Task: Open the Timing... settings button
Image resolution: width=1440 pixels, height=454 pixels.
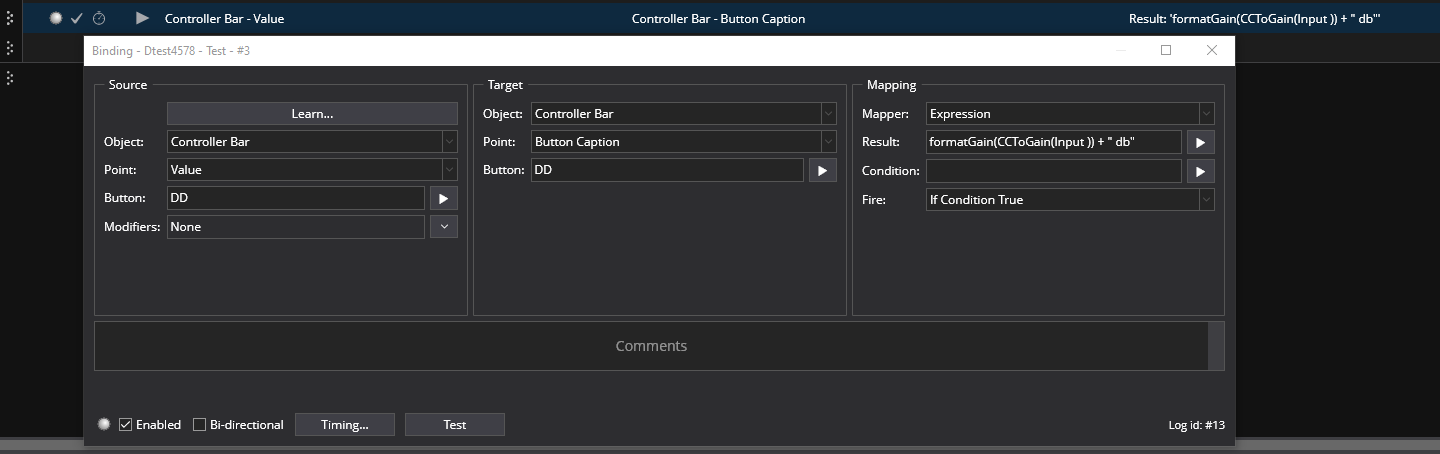Action: 345,425
